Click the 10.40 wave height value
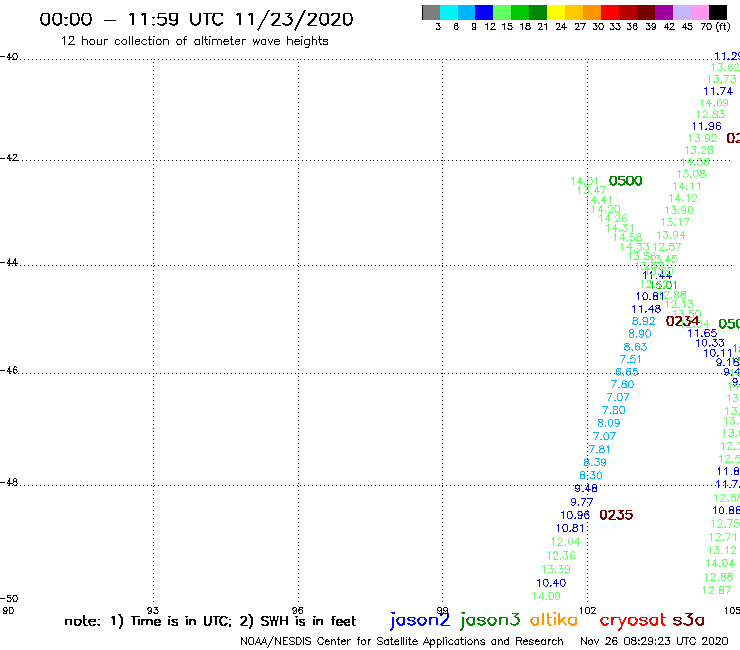The image size is (740, 650). [551, 583]
